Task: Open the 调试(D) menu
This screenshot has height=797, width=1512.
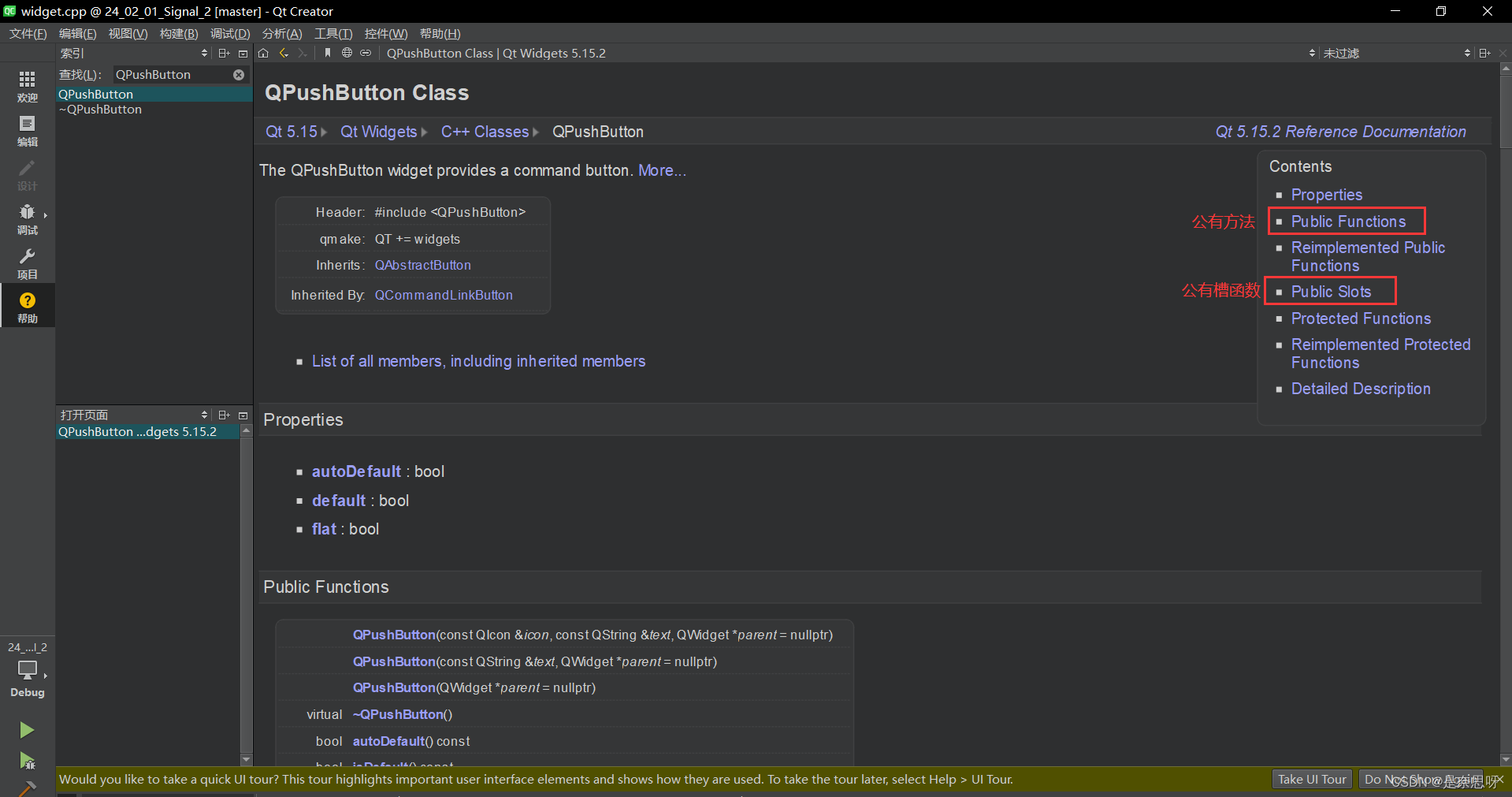Action: 230,33
